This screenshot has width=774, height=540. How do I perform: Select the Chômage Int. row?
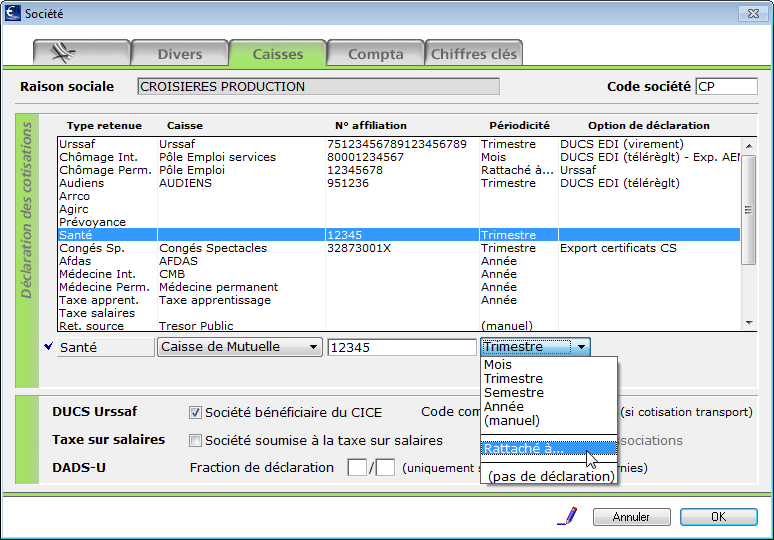pyautogui.click(x=399, y=157)
